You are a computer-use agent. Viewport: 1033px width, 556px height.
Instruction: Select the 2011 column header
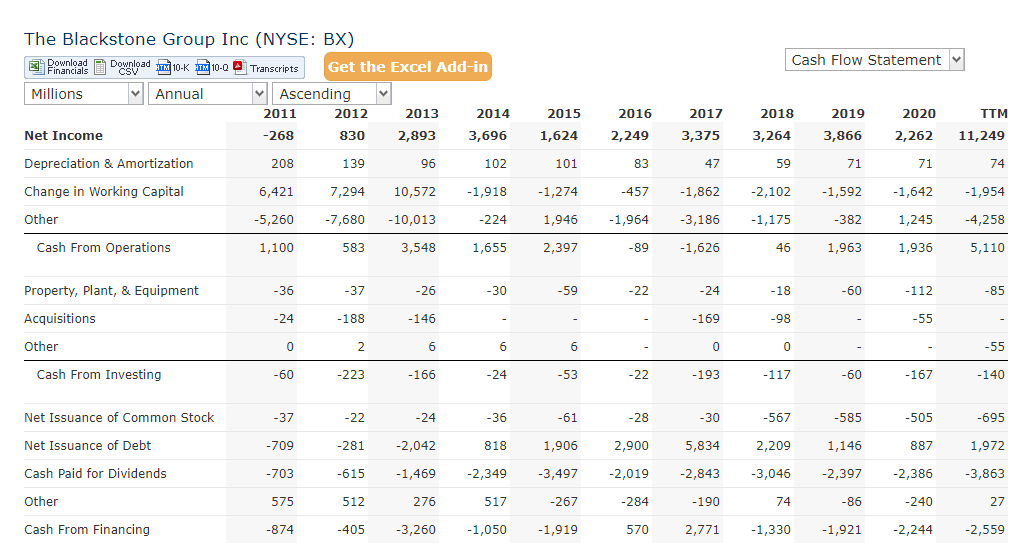pos(280,113)
